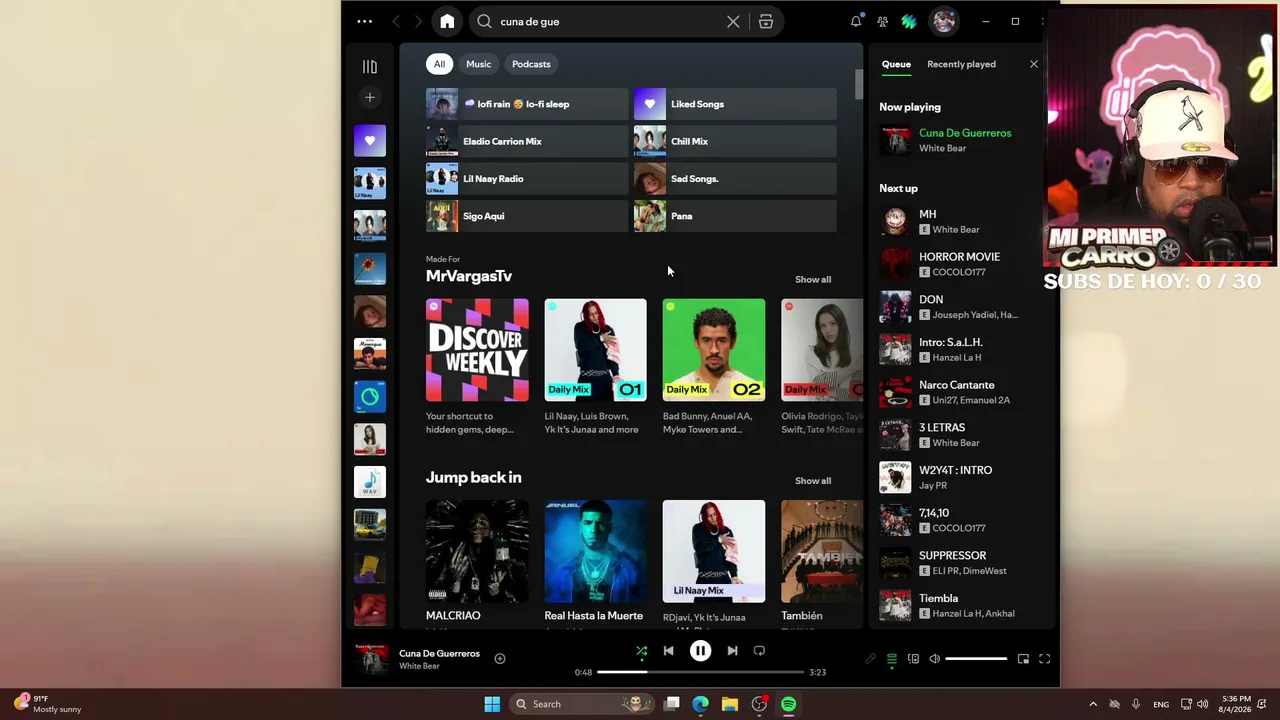Open Liked Songs heart in the sidebar
The width and height of the screenshot is (1280, 720).
pyautogui.click(x=370, y=141)
